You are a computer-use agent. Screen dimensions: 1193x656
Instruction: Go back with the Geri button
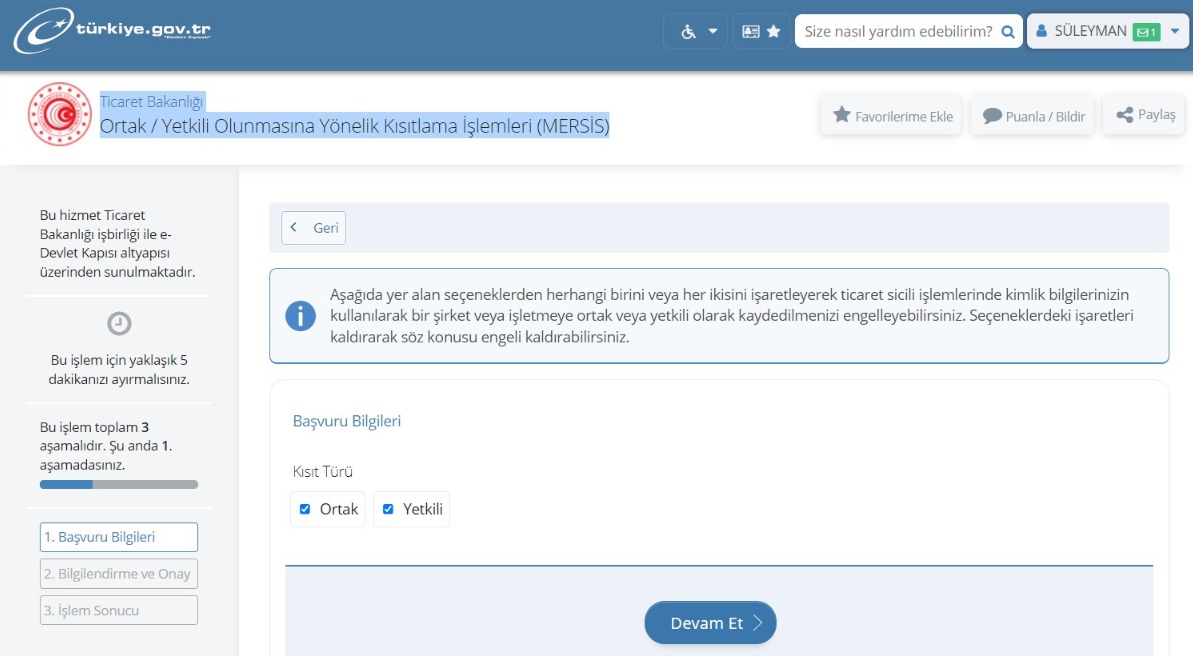coord(314,228)
